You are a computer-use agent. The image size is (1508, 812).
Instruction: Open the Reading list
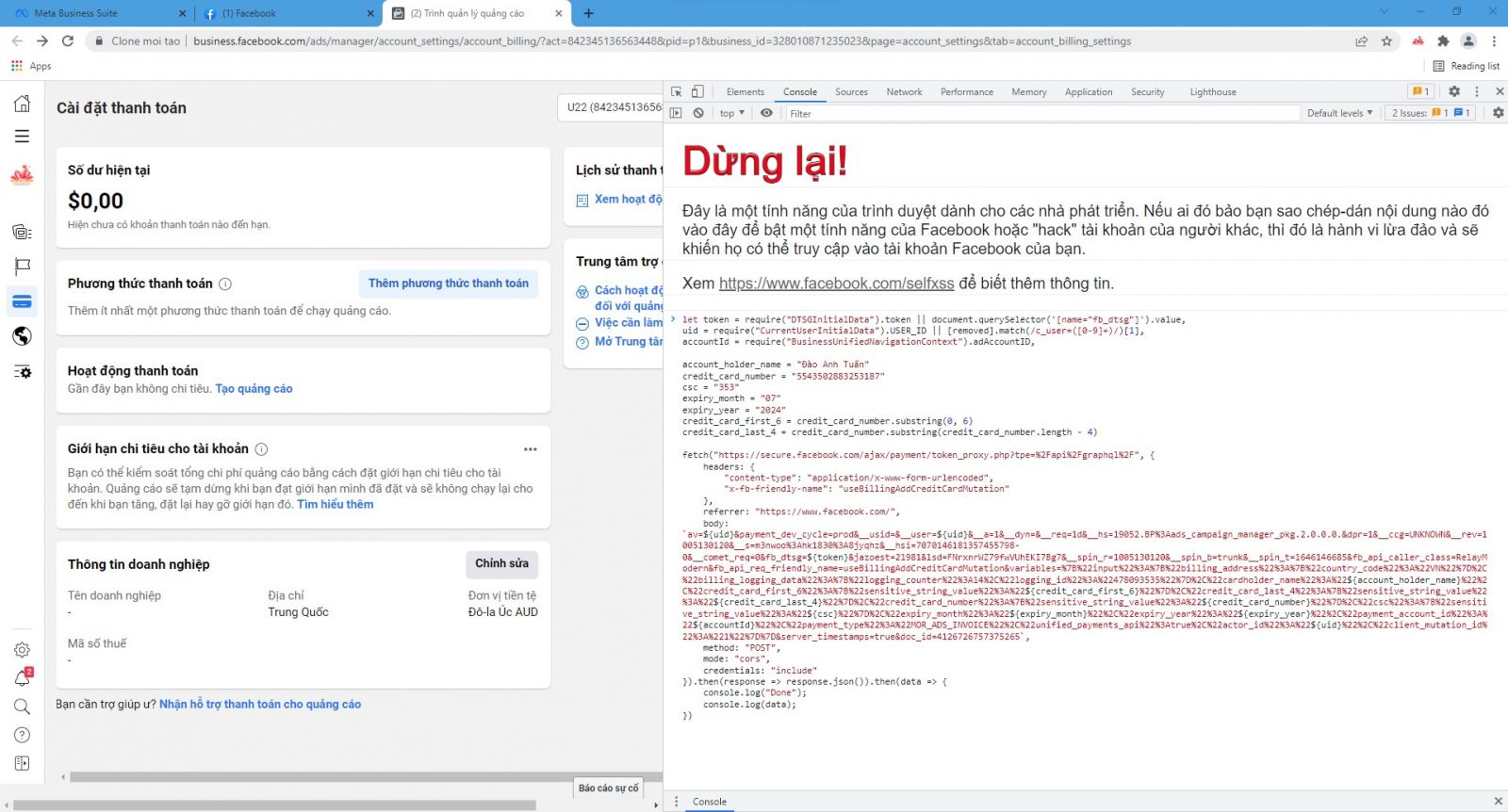tap(1467, 66)
